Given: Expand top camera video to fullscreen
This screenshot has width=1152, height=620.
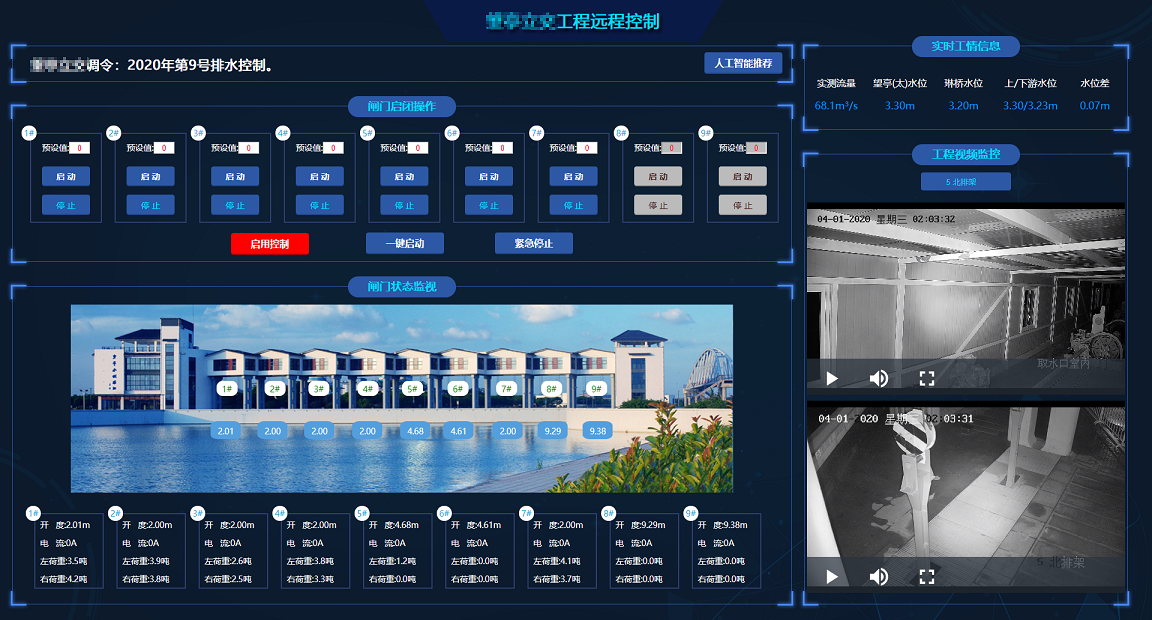Looking at the screenshot, I should (927, 378).
